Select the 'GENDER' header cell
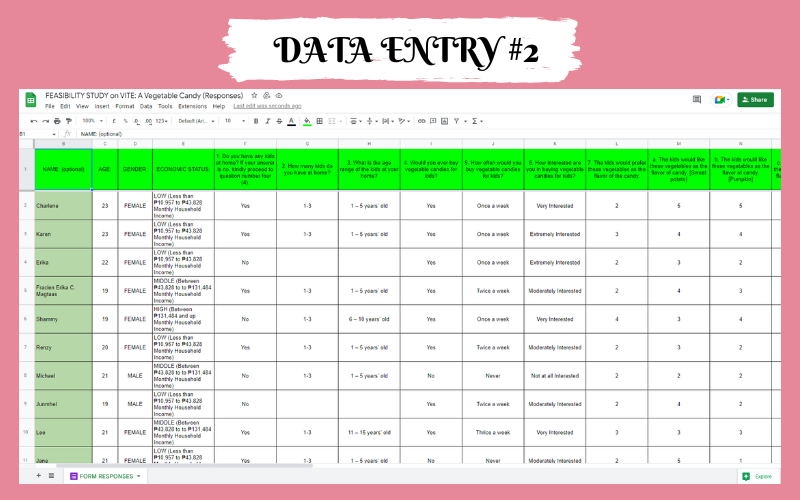This screenshot has height=500, width=800. (x=135, y=169)
